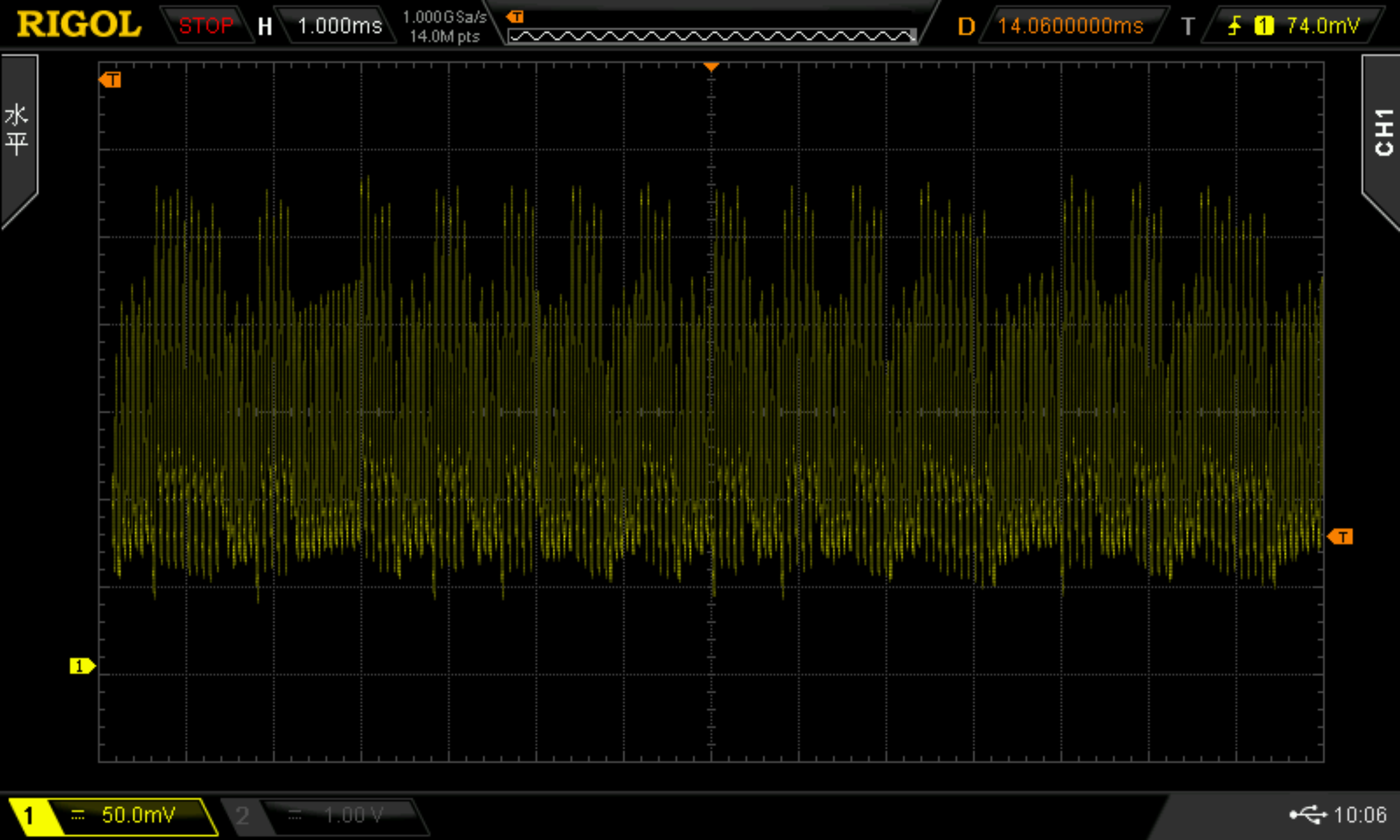Click the orange trigger position triangle at top center
This screenshot has width=1400, height=840.
711,67
